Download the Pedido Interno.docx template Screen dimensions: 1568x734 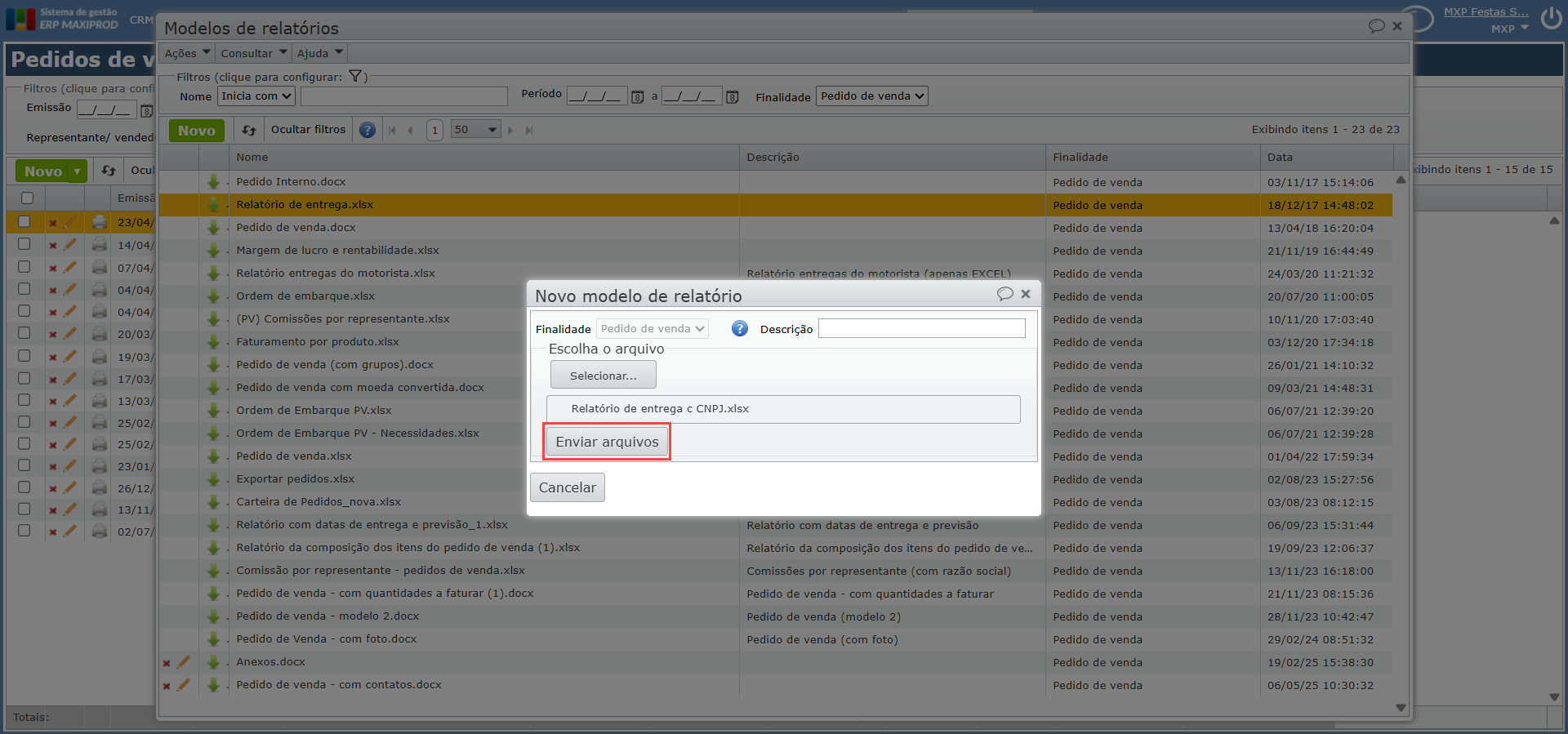213,182
